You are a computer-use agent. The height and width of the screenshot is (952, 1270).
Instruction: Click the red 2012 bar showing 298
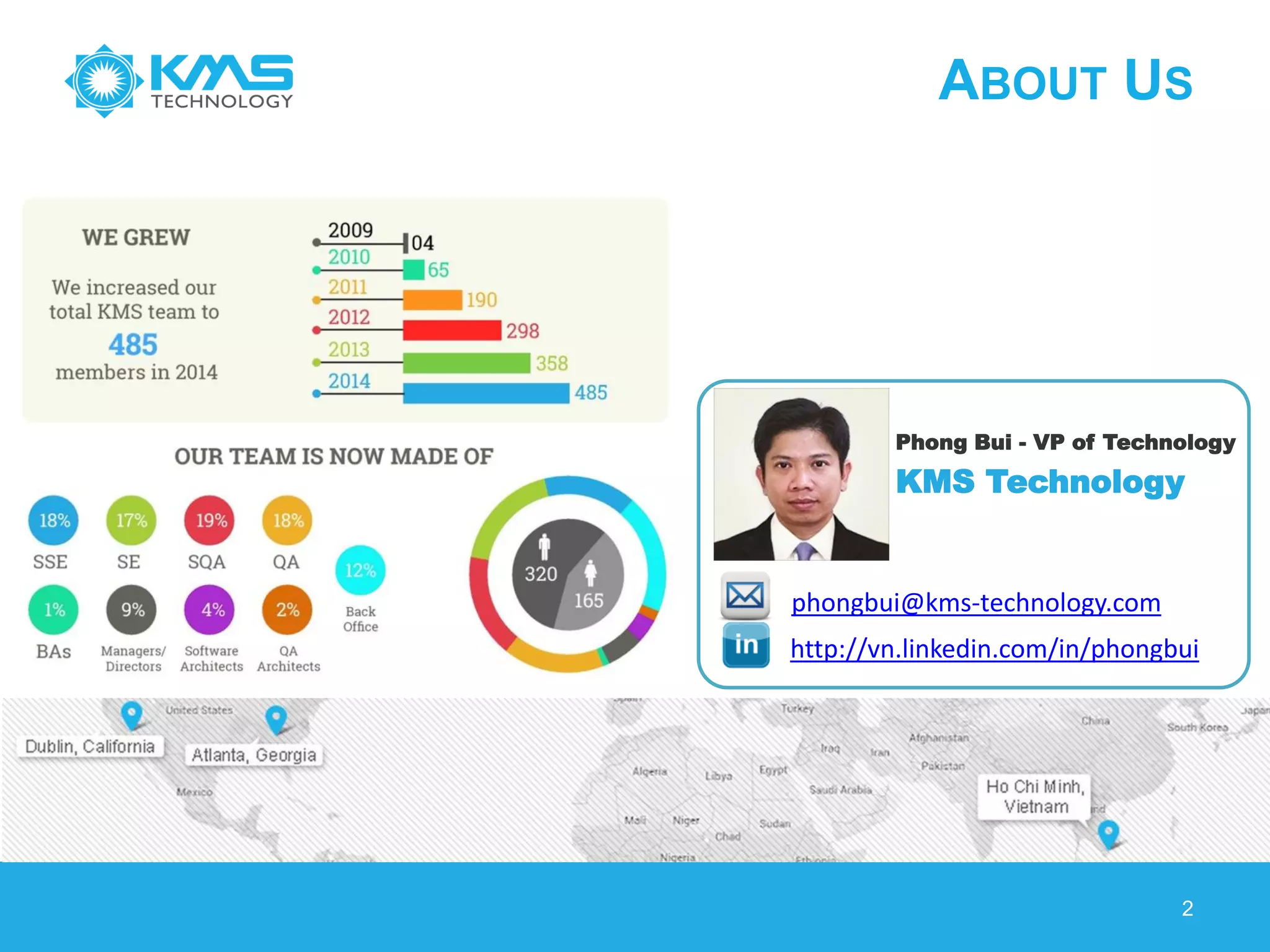452,330
